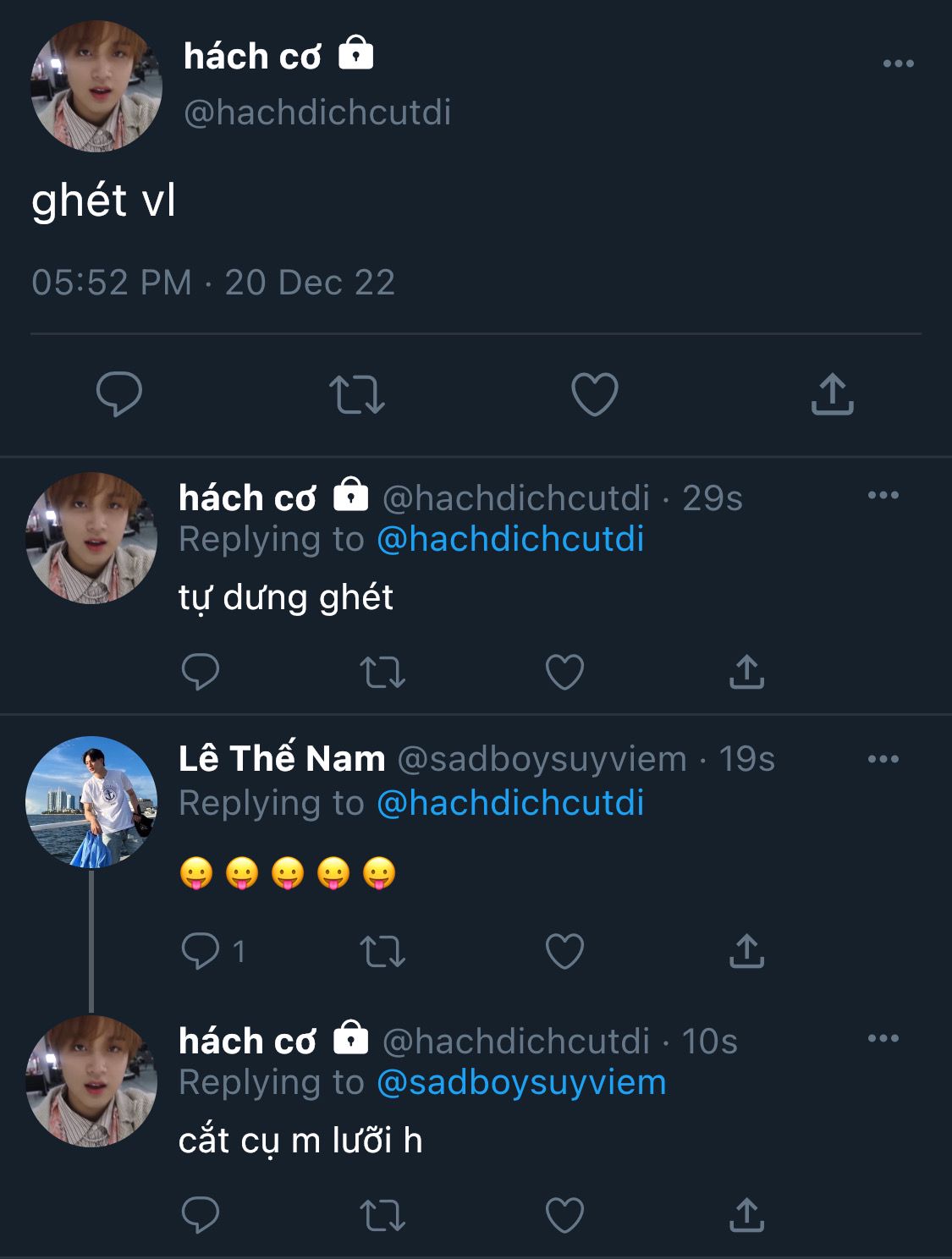
Task: Share the main "ghét vl" tweet
Action: click(833, 394)
